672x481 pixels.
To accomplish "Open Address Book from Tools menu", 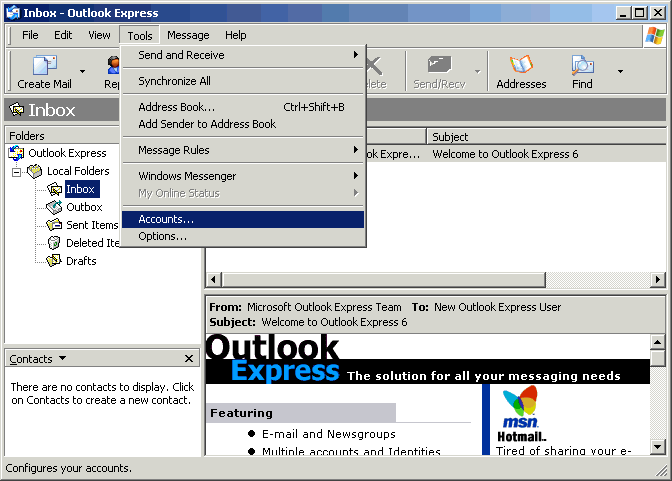I will [243, 107].
